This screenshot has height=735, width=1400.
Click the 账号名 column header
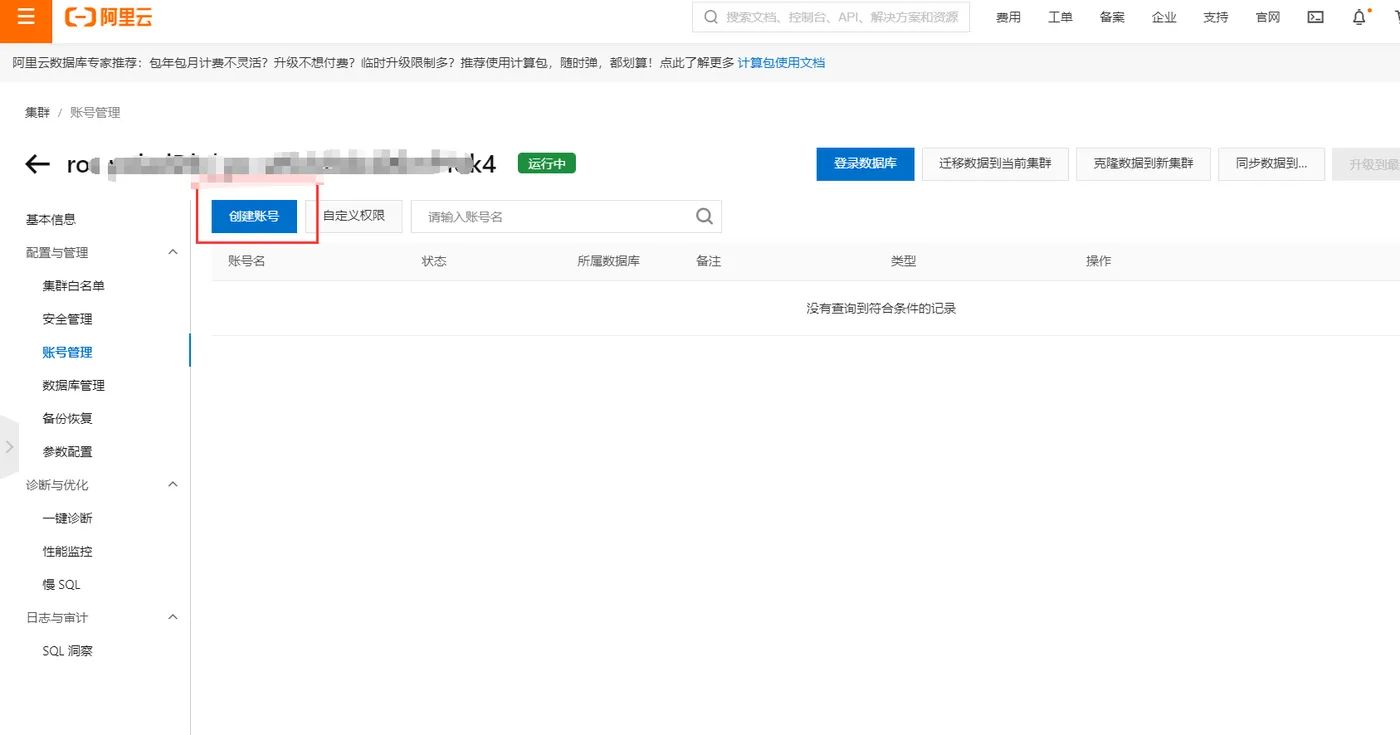click(246, 261)
